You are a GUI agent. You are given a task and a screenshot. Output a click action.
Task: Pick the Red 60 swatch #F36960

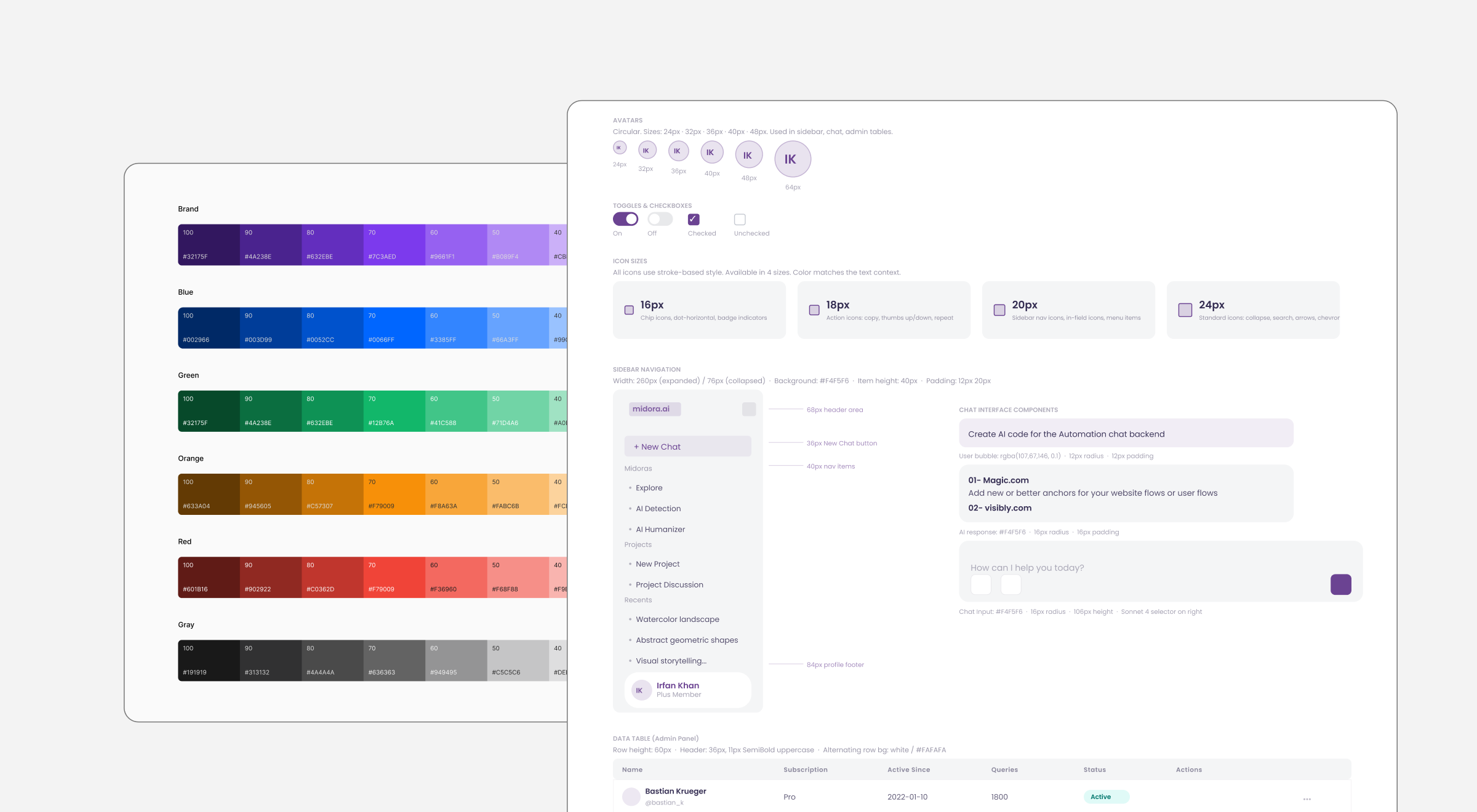point(456,577)
